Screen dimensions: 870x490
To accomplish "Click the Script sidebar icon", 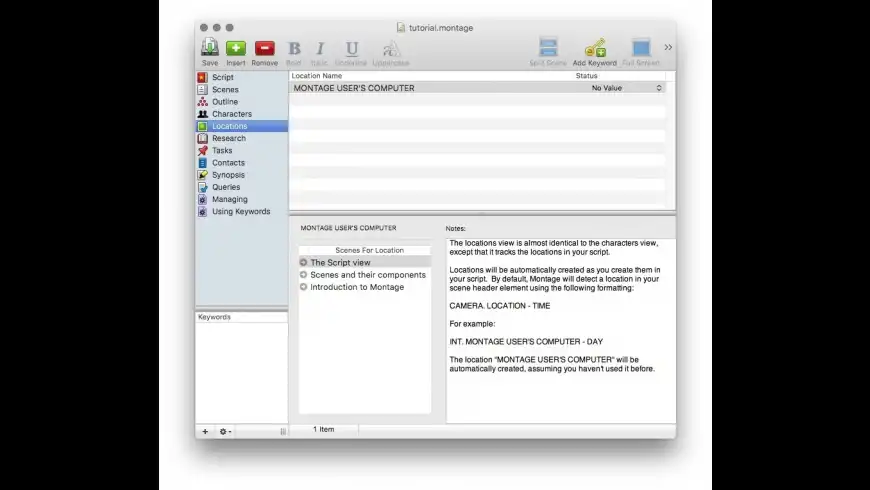I will (203, 77).
